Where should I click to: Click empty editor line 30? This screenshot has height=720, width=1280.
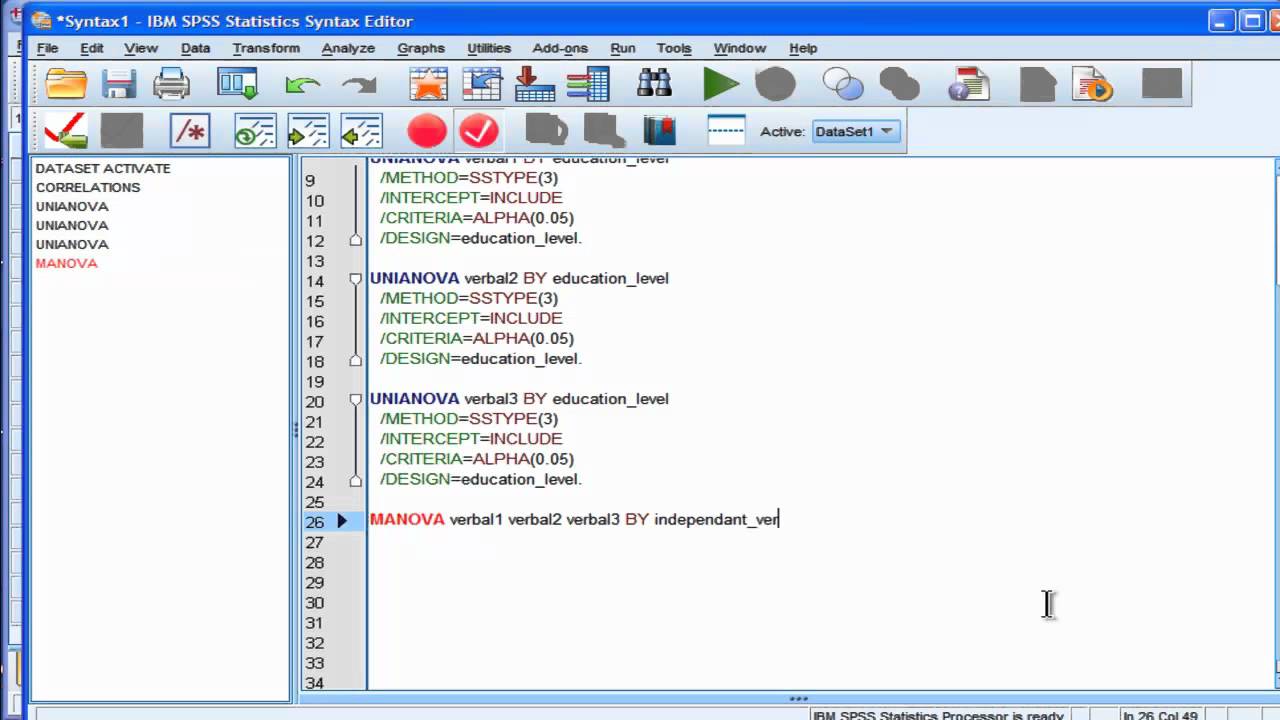[820, 603]
